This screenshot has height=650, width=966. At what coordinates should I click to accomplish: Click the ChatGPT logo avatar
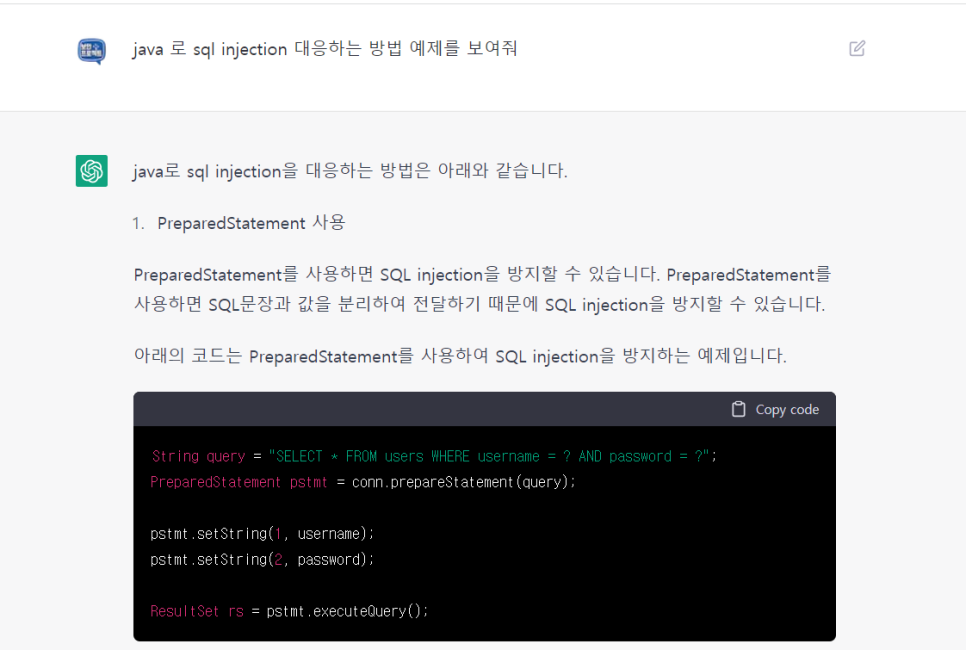point(92,171)
